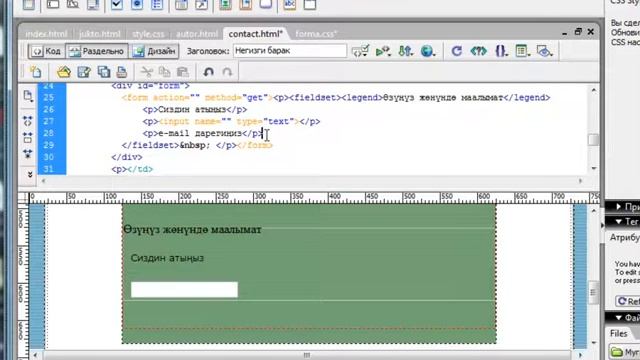
Task: Click the Заголовок title field Негизги барак
Action: click(x=290, y=51)
